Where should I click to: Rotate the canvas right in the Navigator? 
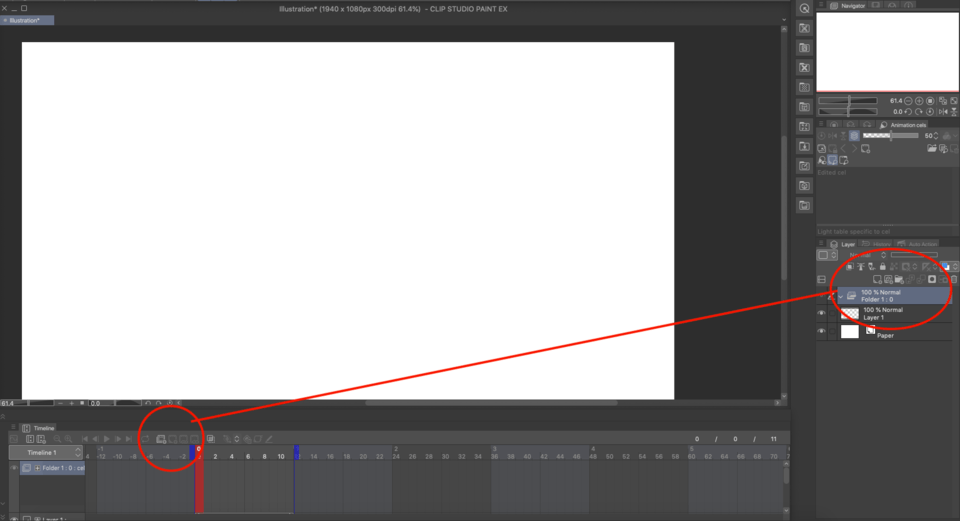[x=919, y=111]
